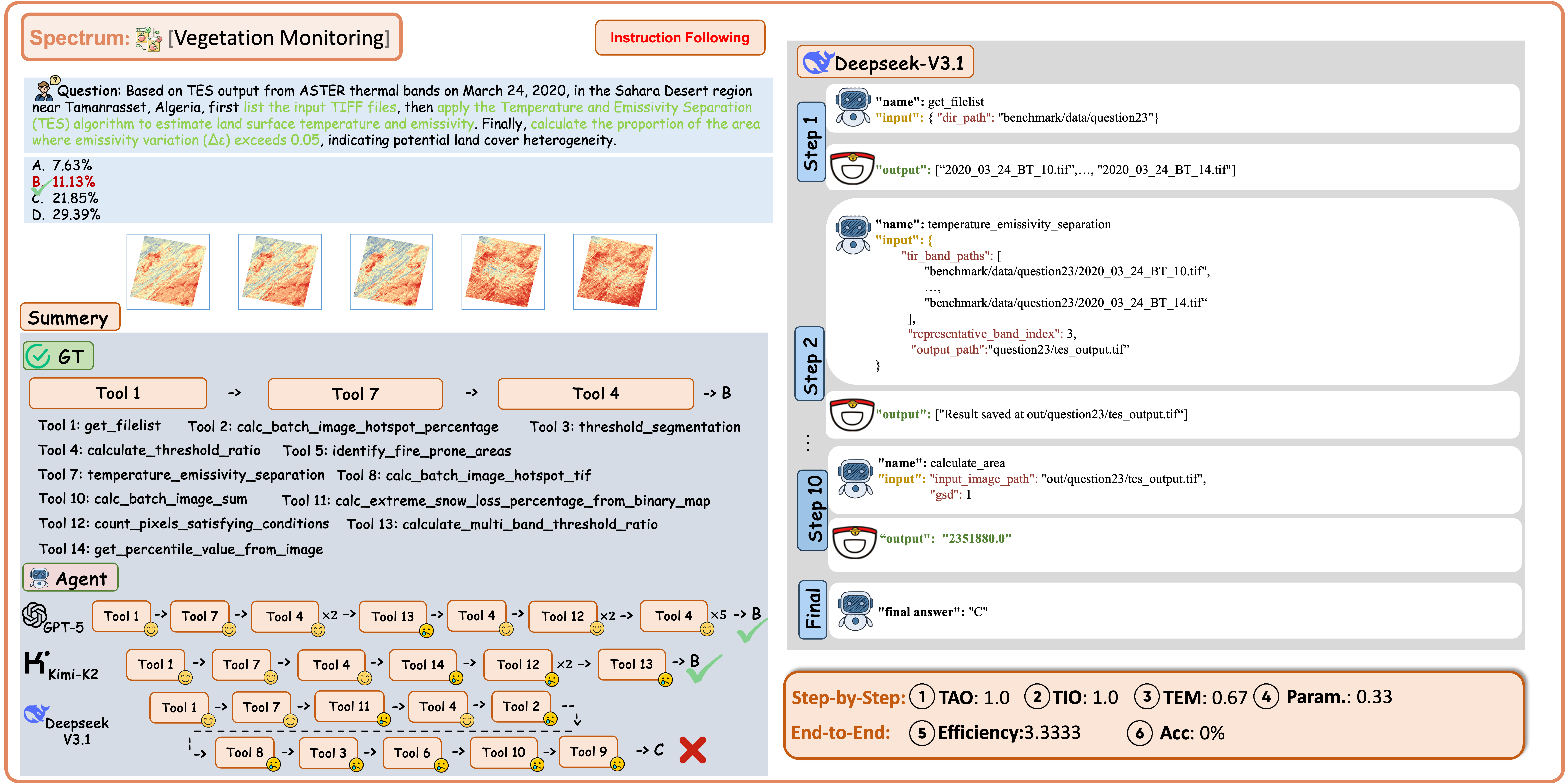Click the robot icon in Final answer row
Image resolution: width=1565 pixels, height=784 pixels.
pyautogui.click(x=855, y=611)
